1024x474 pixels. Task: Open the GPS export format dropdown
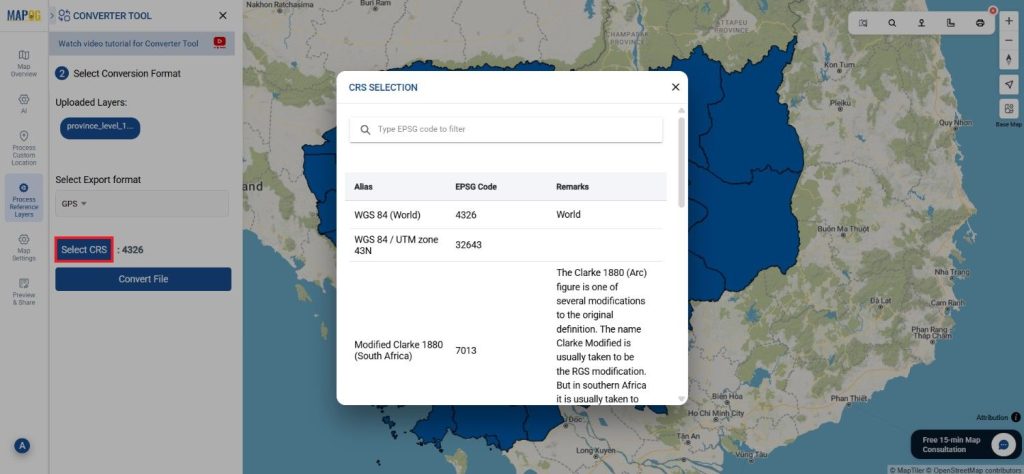pyautogui.click(x=142, y=204)
